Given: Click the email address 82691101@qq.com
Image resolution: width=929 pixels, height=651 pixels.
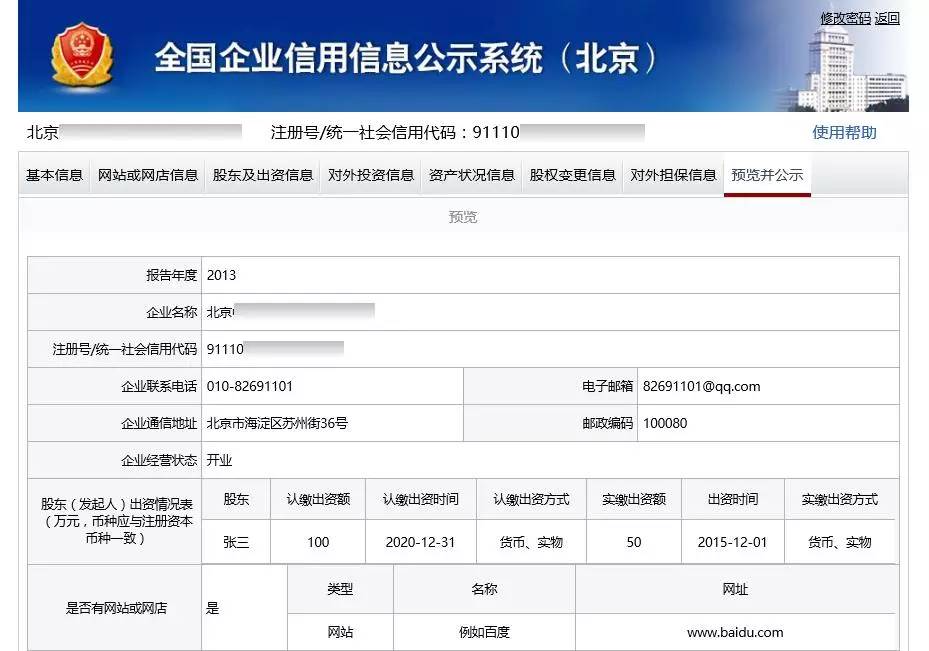Looking at the screenshot, I should pos(701,386).
